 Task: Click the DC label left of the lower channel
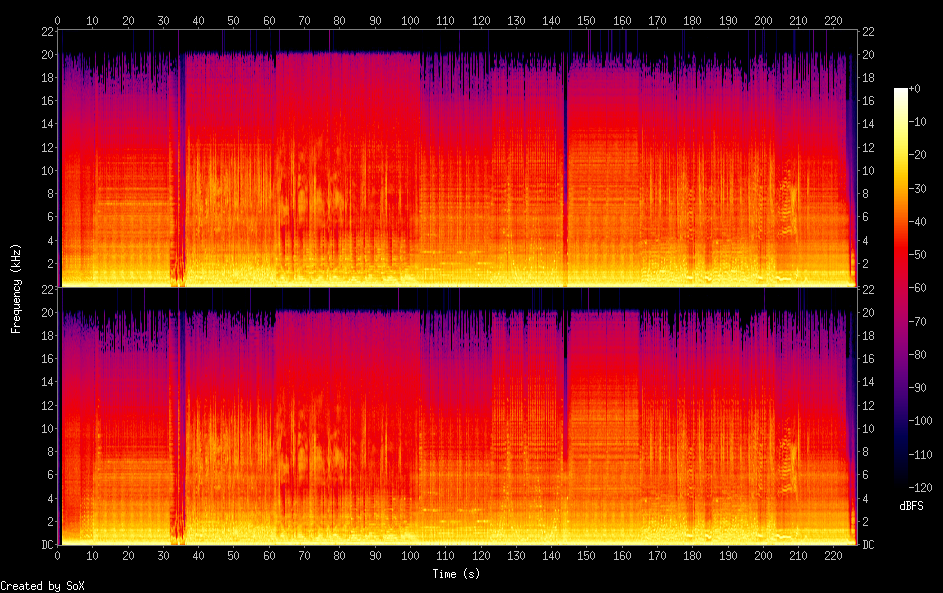pyautogui.click(x=47, y=545)
